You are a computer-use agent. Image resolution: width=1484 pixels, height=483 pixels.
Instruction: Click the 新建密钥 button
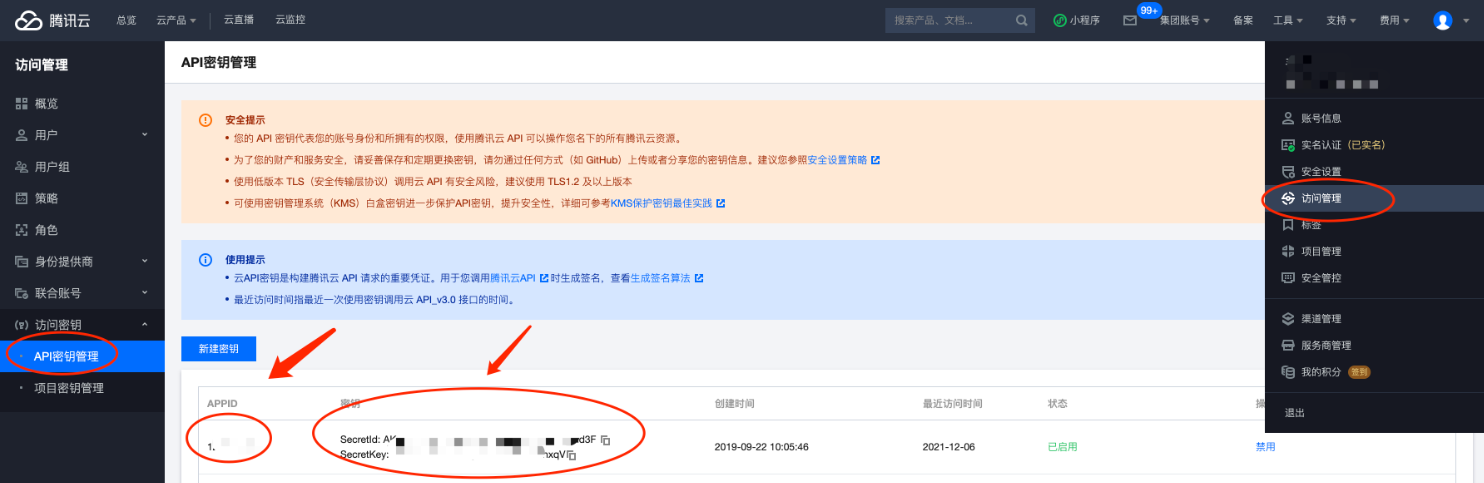[218, 349]
